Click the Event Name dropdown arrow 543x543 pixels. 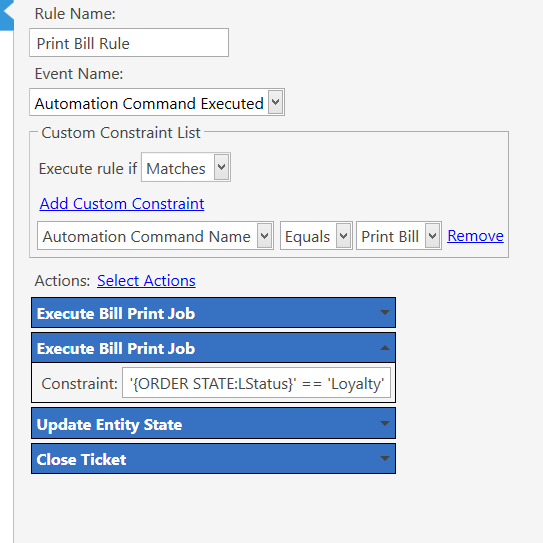(276, 102)
